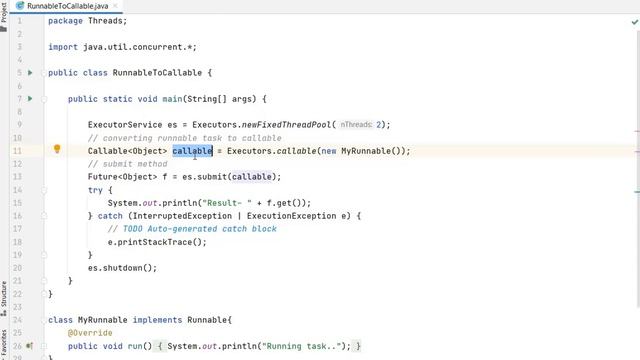
Task: Click the yellow light bulb intention icon
Action: coord(57,149)
